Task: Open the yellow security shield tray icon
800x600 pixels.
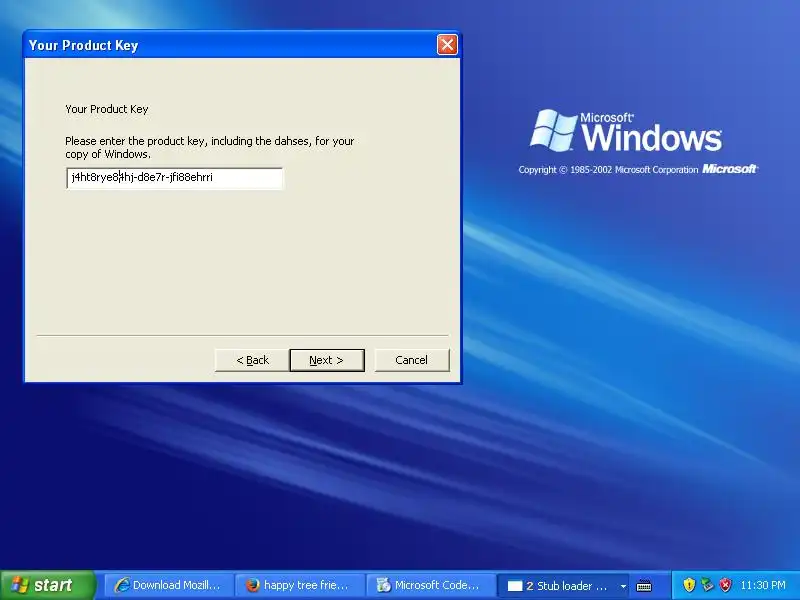Action: pos(689,585)
